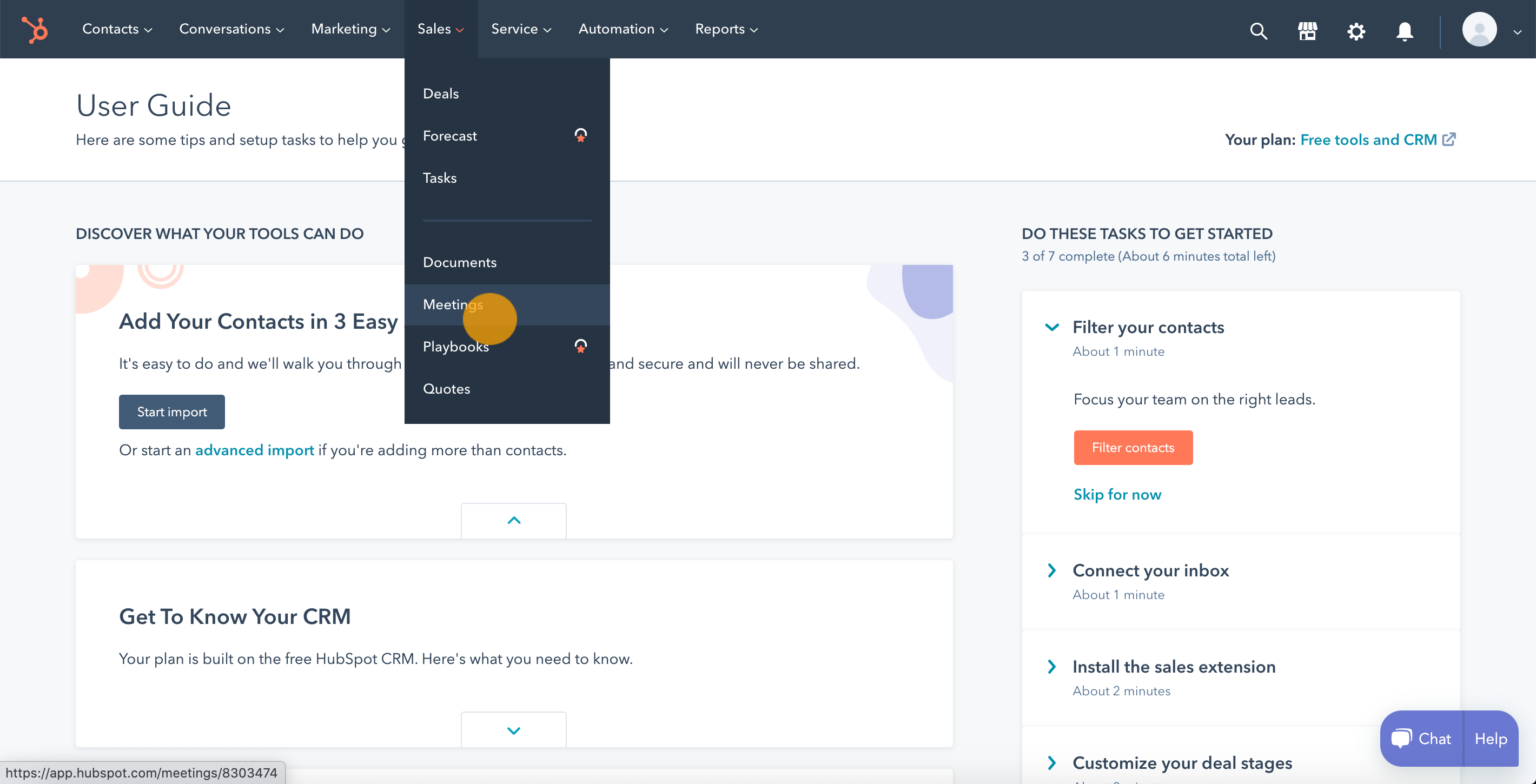This screenshot has height=784, width=1536.
Task: Click the Chat bubble icon
Action: (1401, 739)
